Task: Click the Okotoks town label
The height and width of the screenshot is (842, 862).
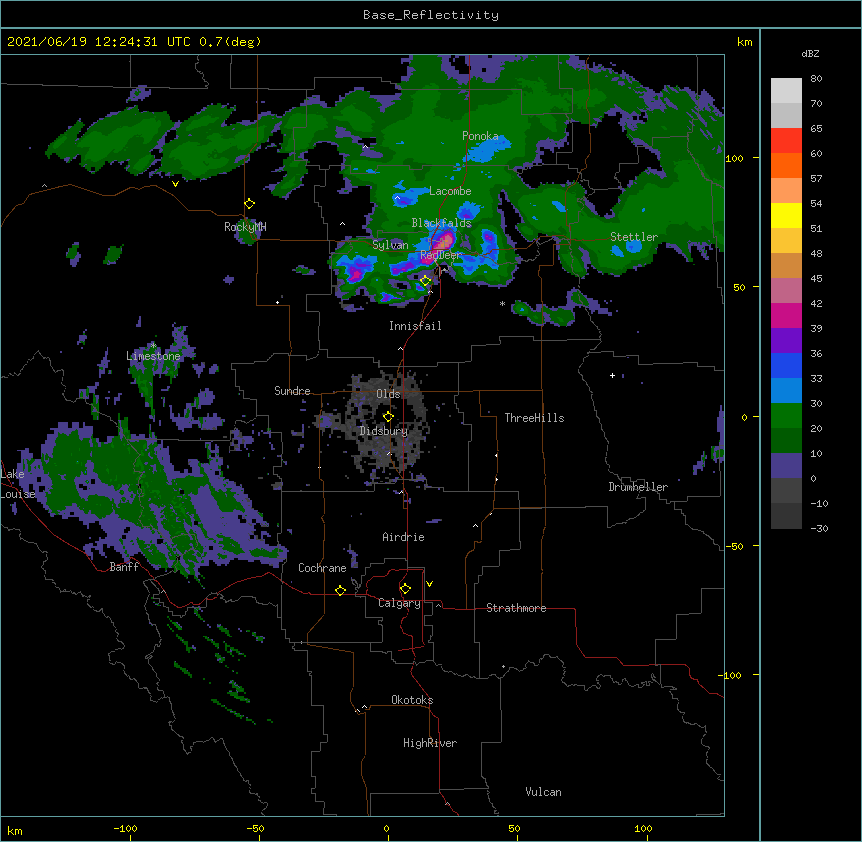Action: point(412,700)
